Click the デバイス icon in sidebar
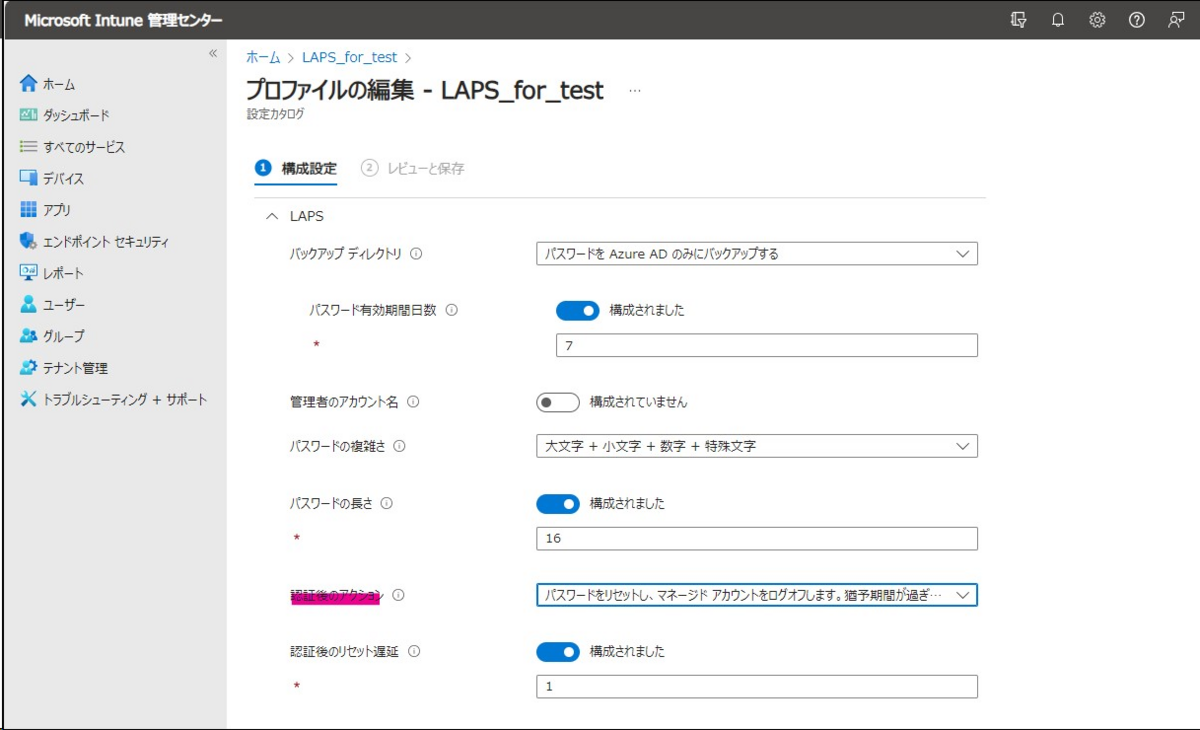Viewport: 1200px width, 730px height. click(x=28, y=178)
